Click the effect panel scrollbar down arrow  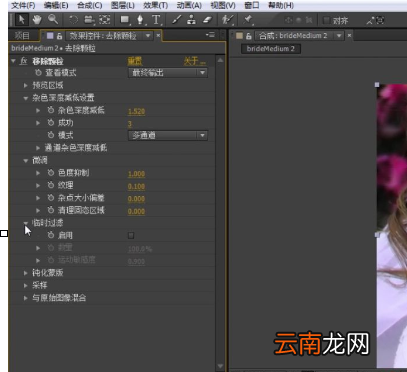220,367
